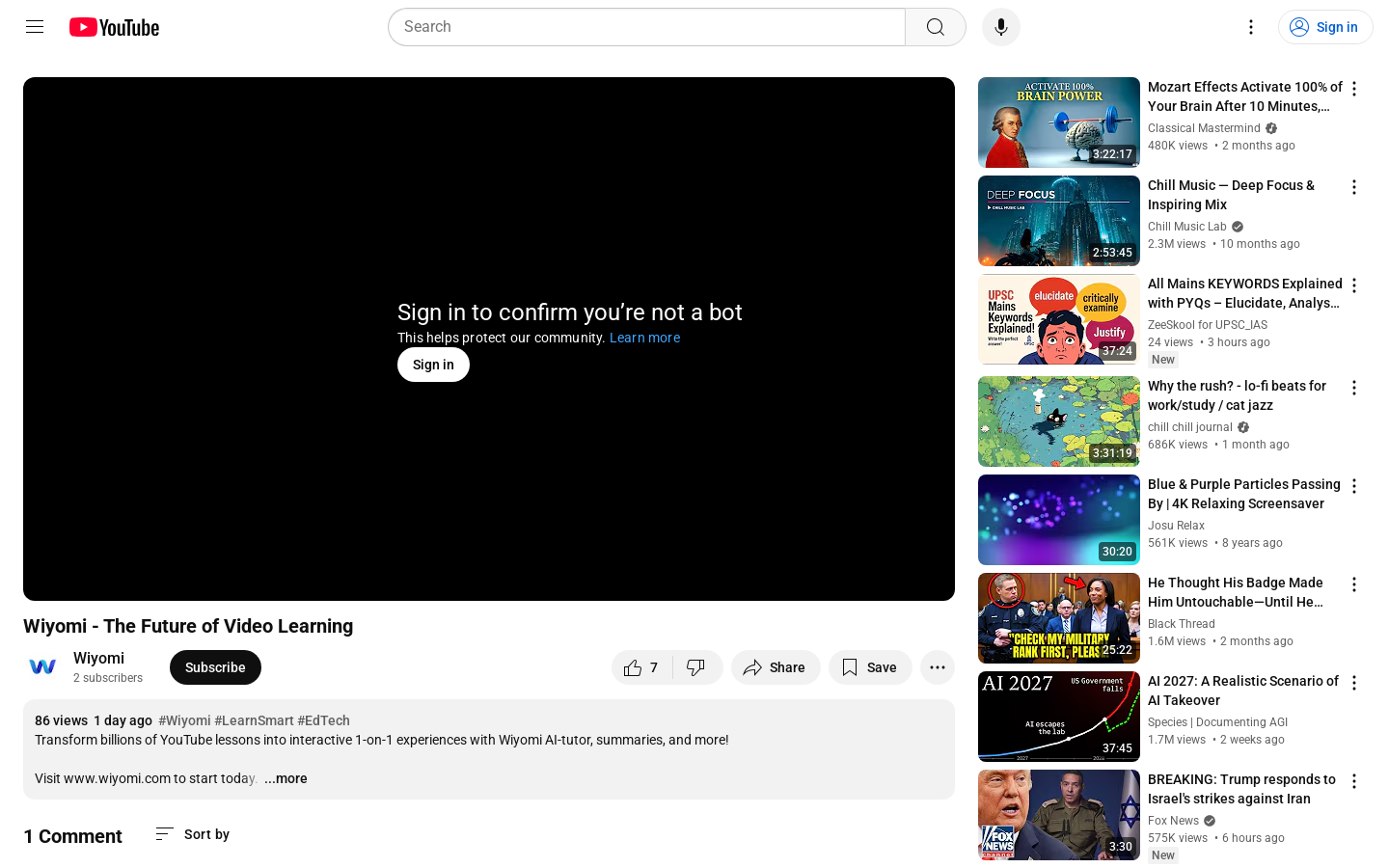The height and width of the screenshot is (868, 1389).
Task: Visit the Species | Documenting AGI channel
Action: pos(1218,722)
